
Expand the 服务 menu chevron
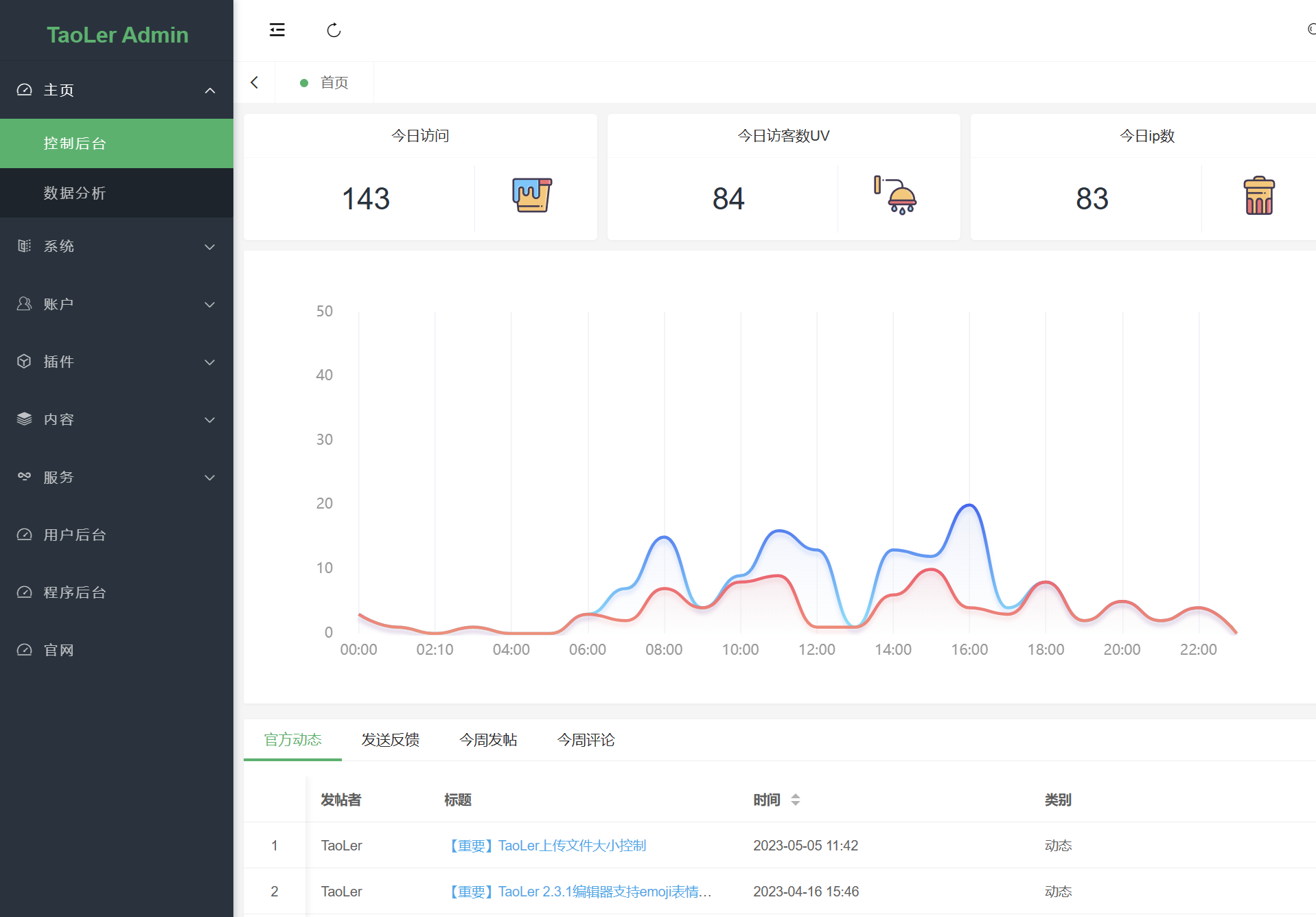210,477
